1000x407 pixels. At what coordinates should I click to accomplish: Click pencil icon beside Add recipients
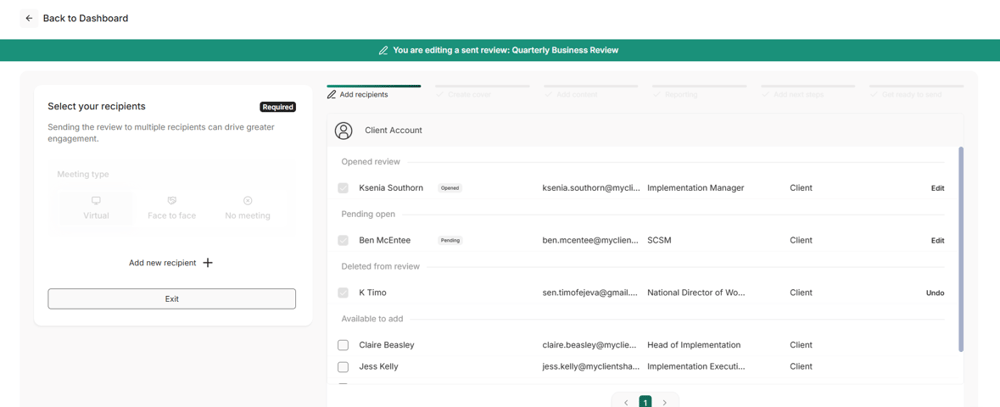click(x=331, y=94)
